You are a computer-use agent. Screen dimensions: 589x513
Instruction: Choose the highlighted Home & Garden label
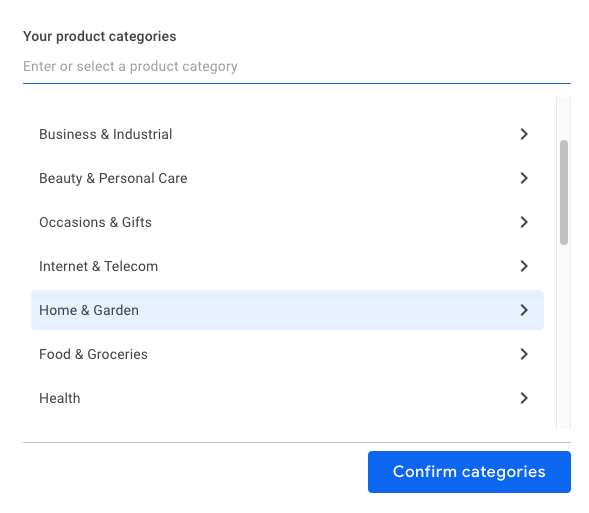coord(89,310)
